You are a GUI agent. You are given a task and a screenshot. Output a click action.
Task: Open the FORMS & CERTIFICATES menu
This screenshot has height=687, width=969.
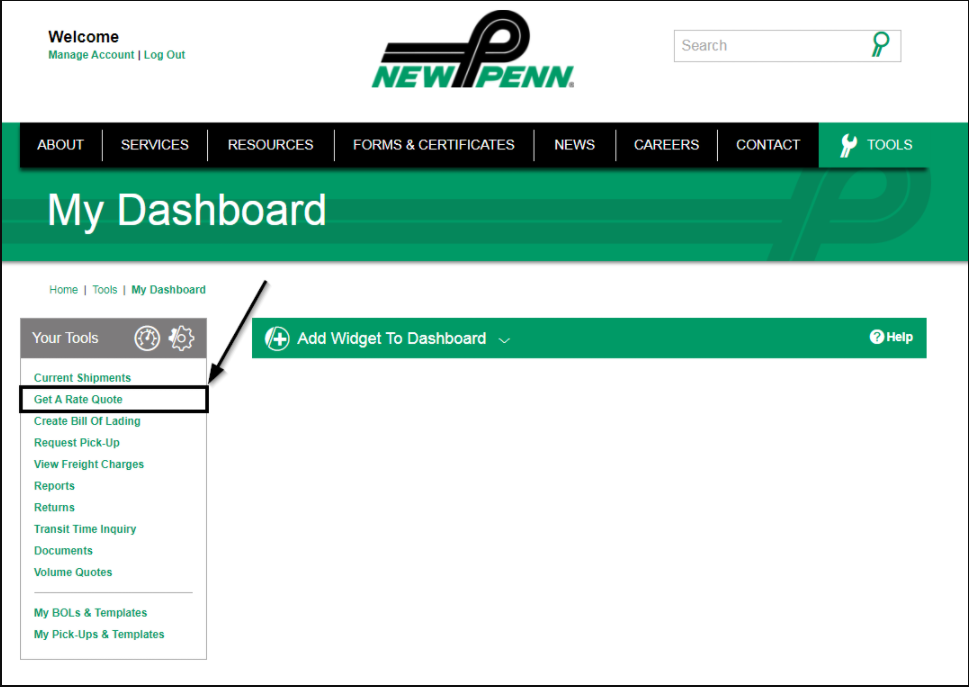[x=433, y=145]
